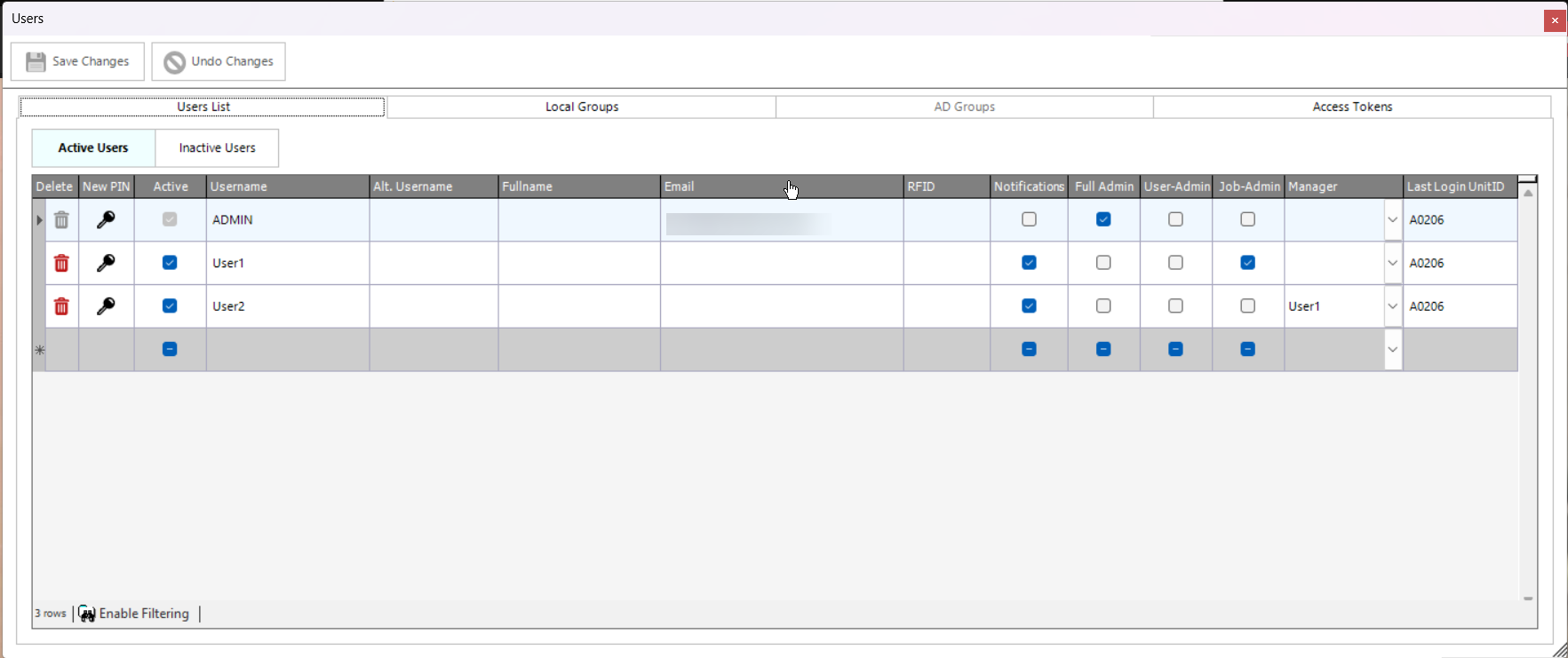
Task: Enable User-Admin checkbox for User2
Action: click(x=1175, y=306)
